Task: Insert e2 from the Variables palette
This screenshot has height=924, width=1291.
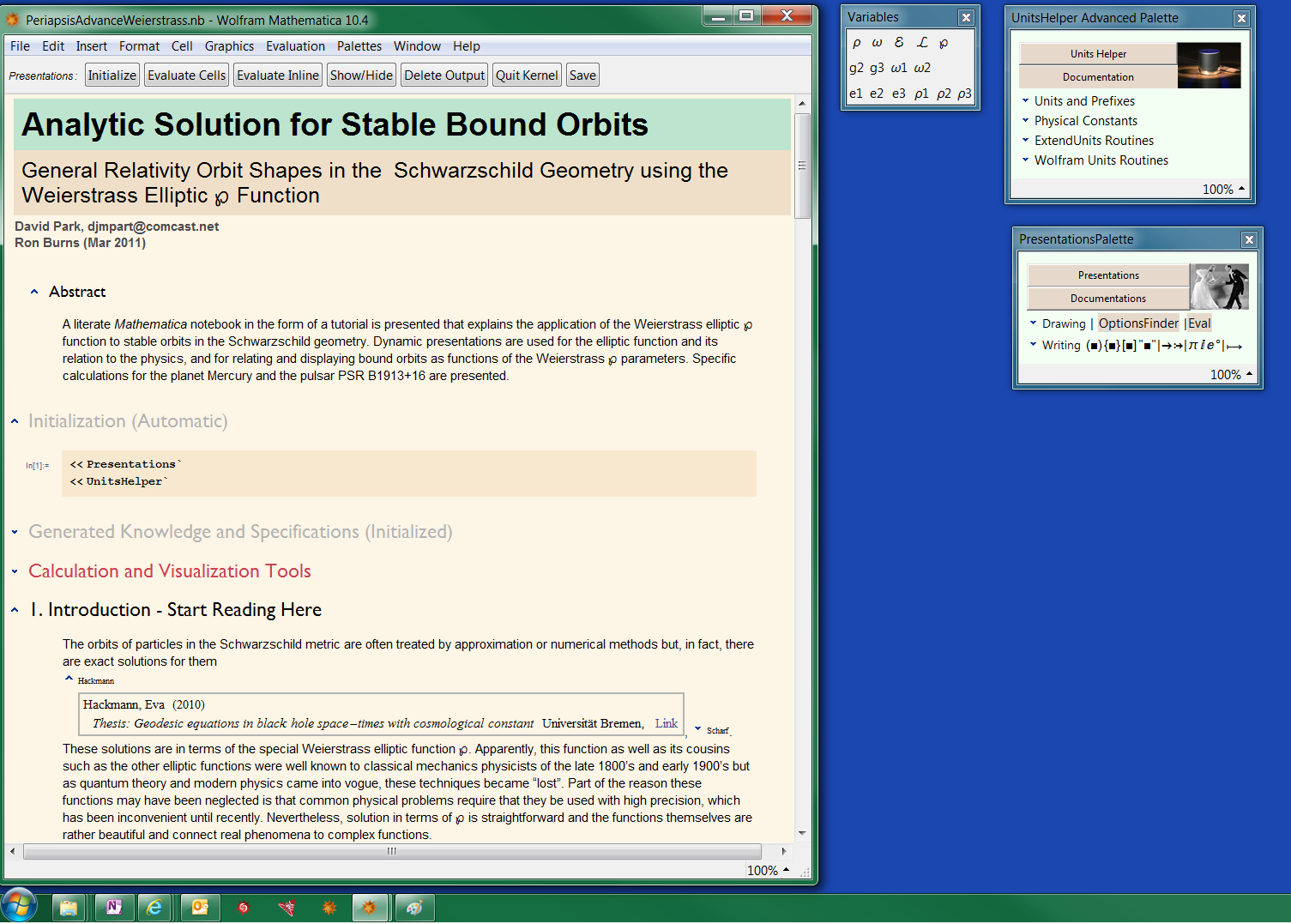Action: [x=877, y=94]
